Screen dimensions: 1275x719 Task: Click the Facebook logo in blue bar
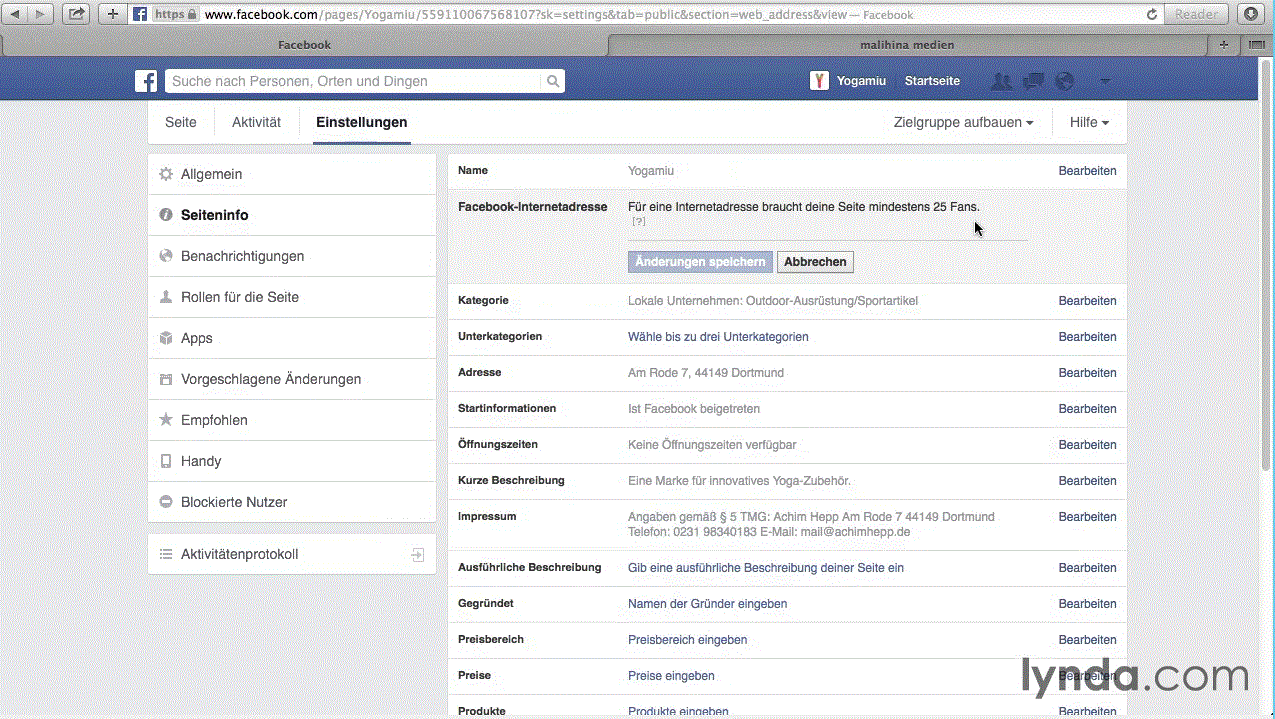tap(146, 81)
